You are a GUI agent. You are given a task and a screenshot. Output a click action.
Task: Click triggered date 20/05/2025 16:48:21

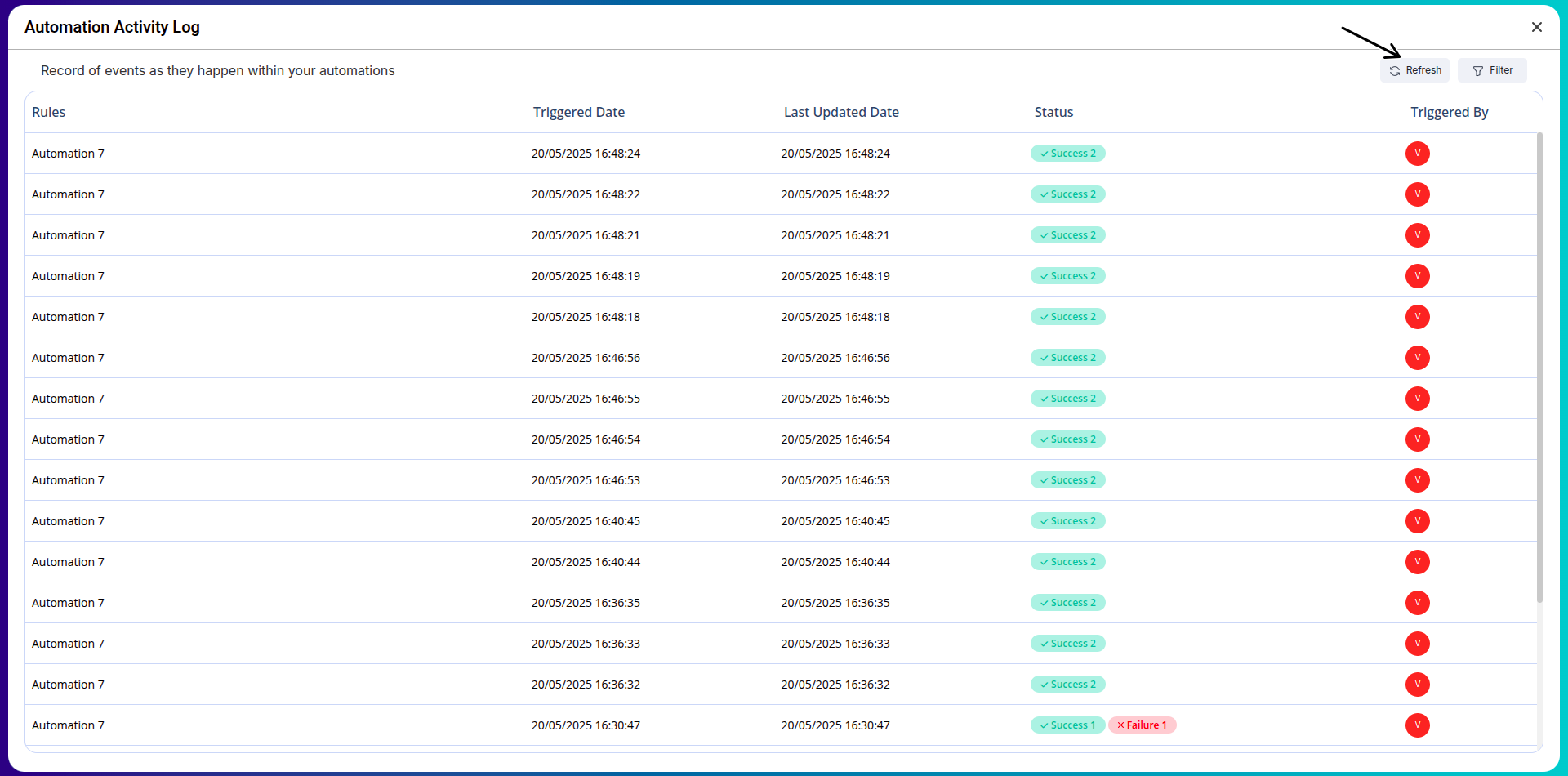click(x=586, y=235)
